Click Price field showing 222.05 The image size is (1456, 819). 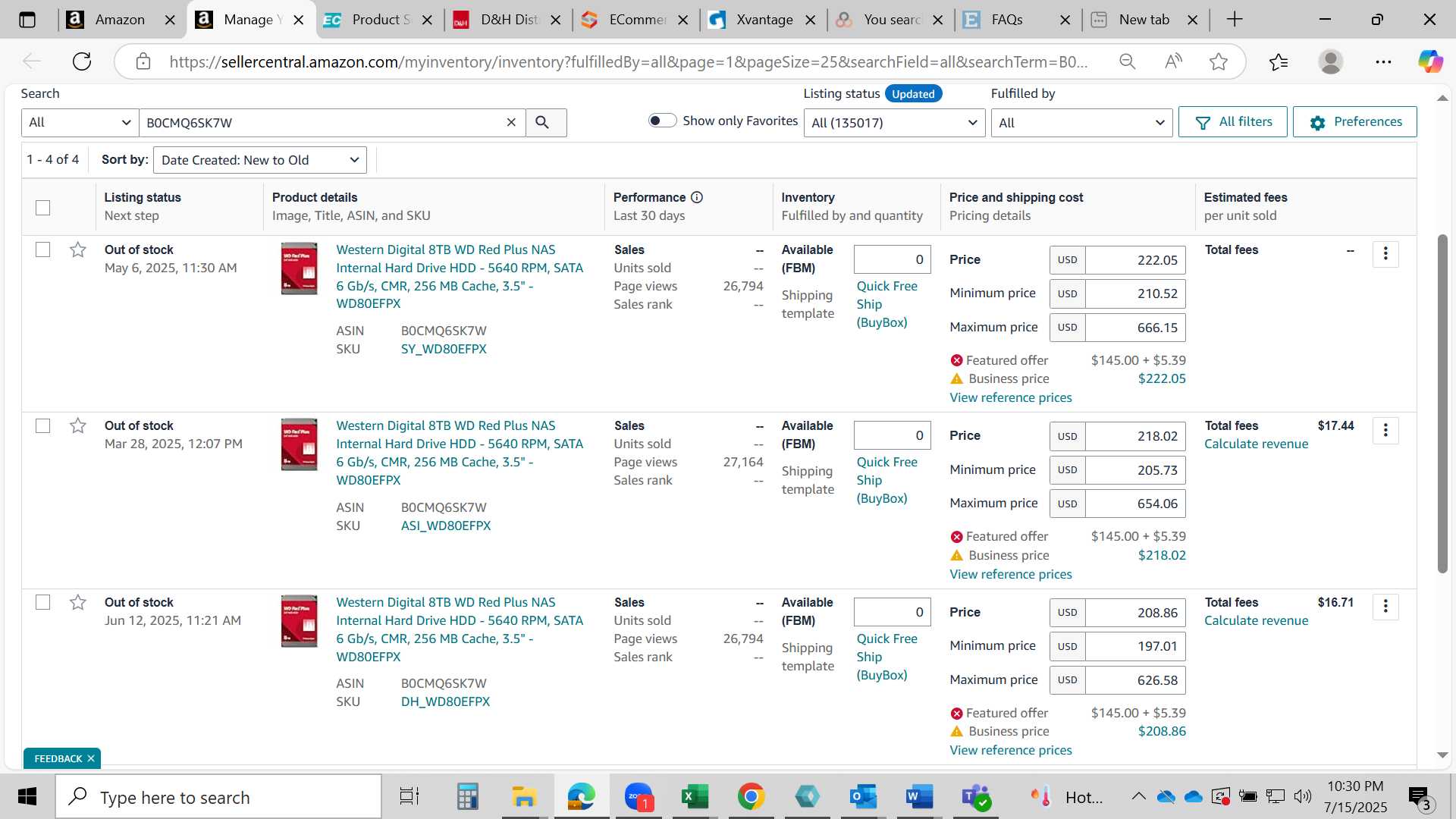point(1134,260)
